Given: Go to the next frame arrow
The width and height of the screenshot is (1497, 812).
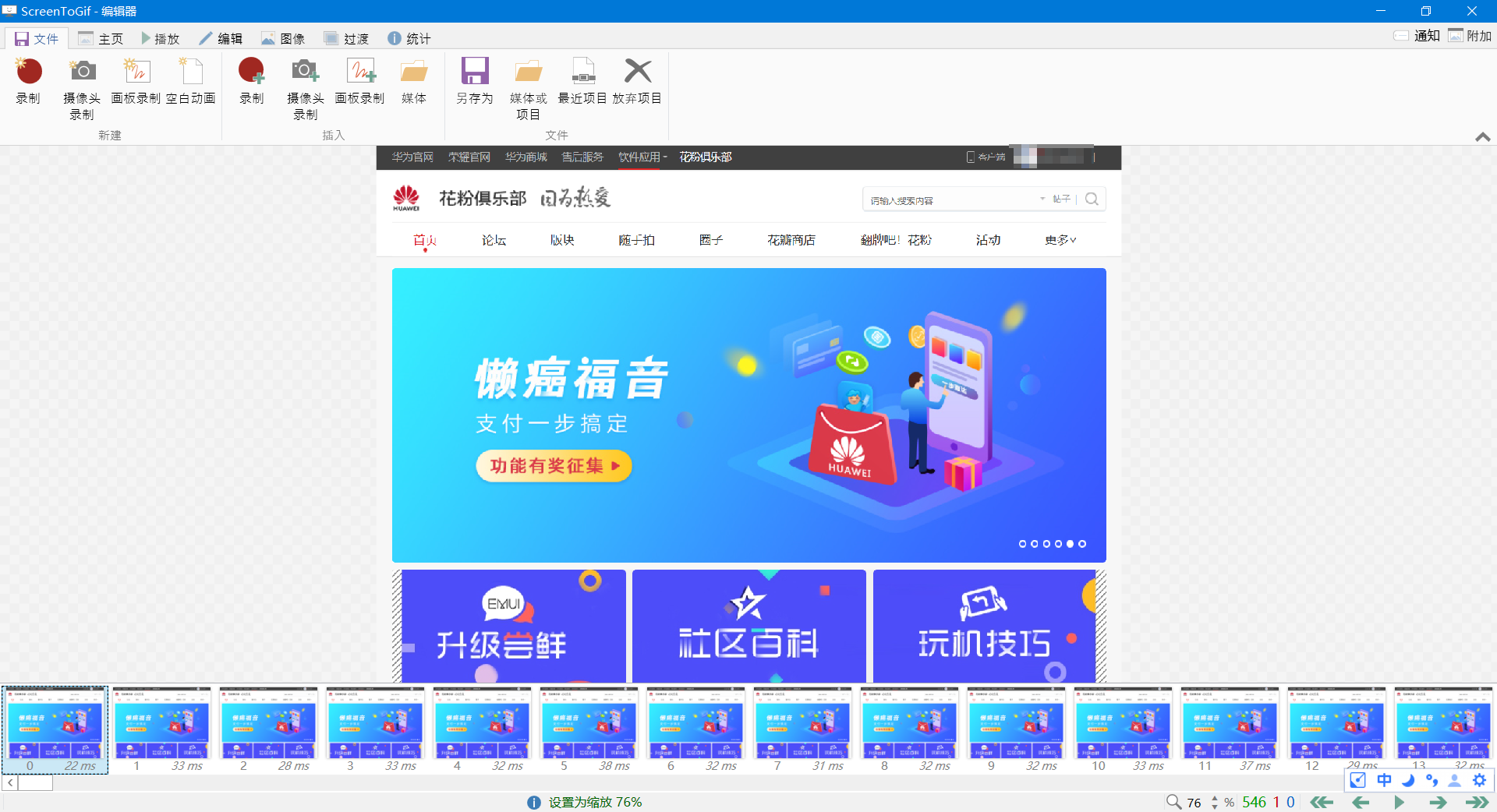Looking at the screenshot, I should 1439,802.
